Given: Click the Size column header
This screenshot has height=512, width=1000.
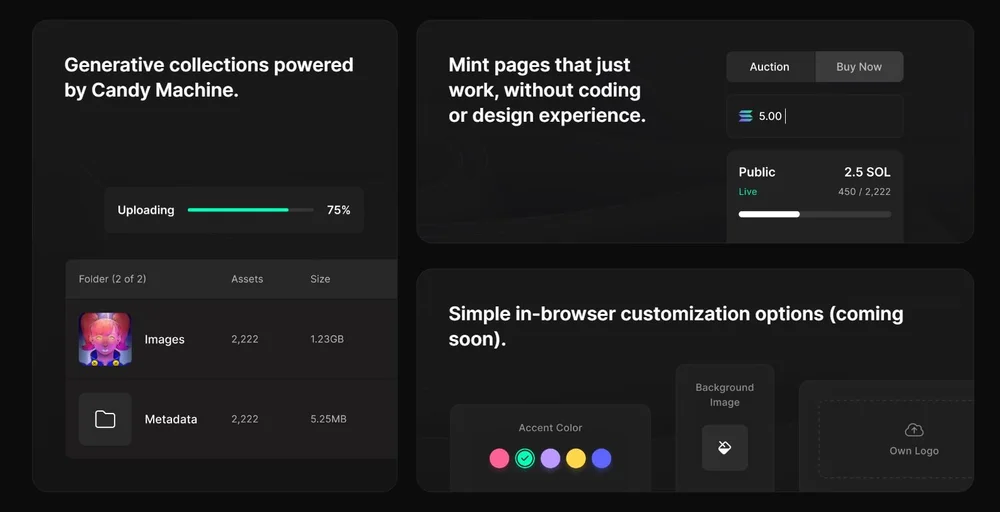Looking at the screenshot, I should (x=320, y=279).
